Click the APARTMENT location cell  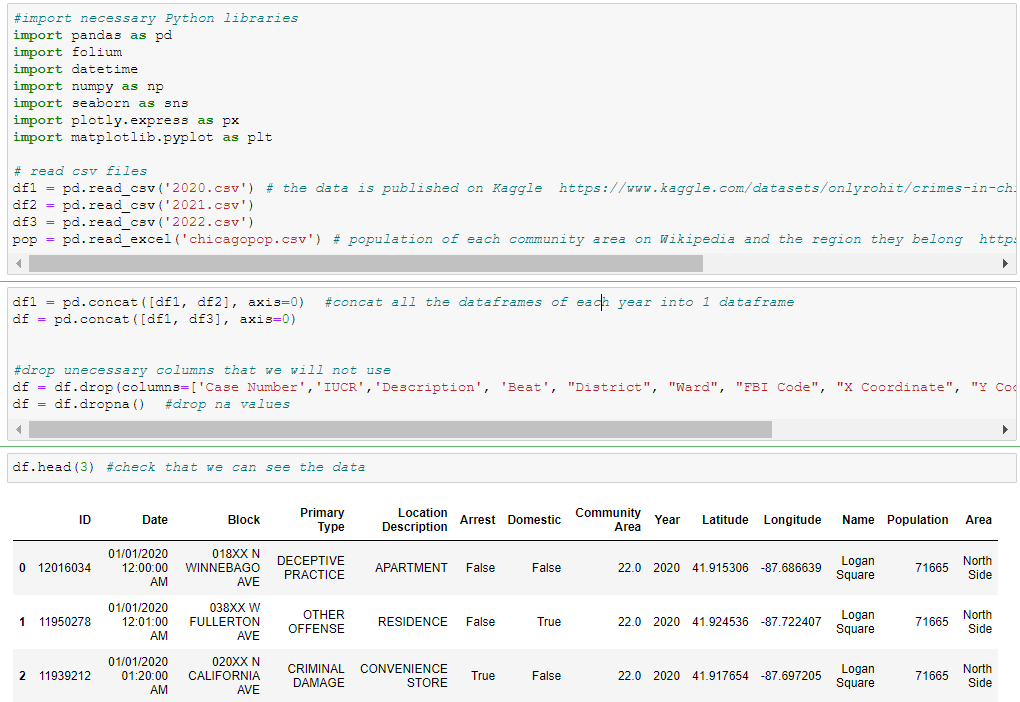click(x=411, y=568)
